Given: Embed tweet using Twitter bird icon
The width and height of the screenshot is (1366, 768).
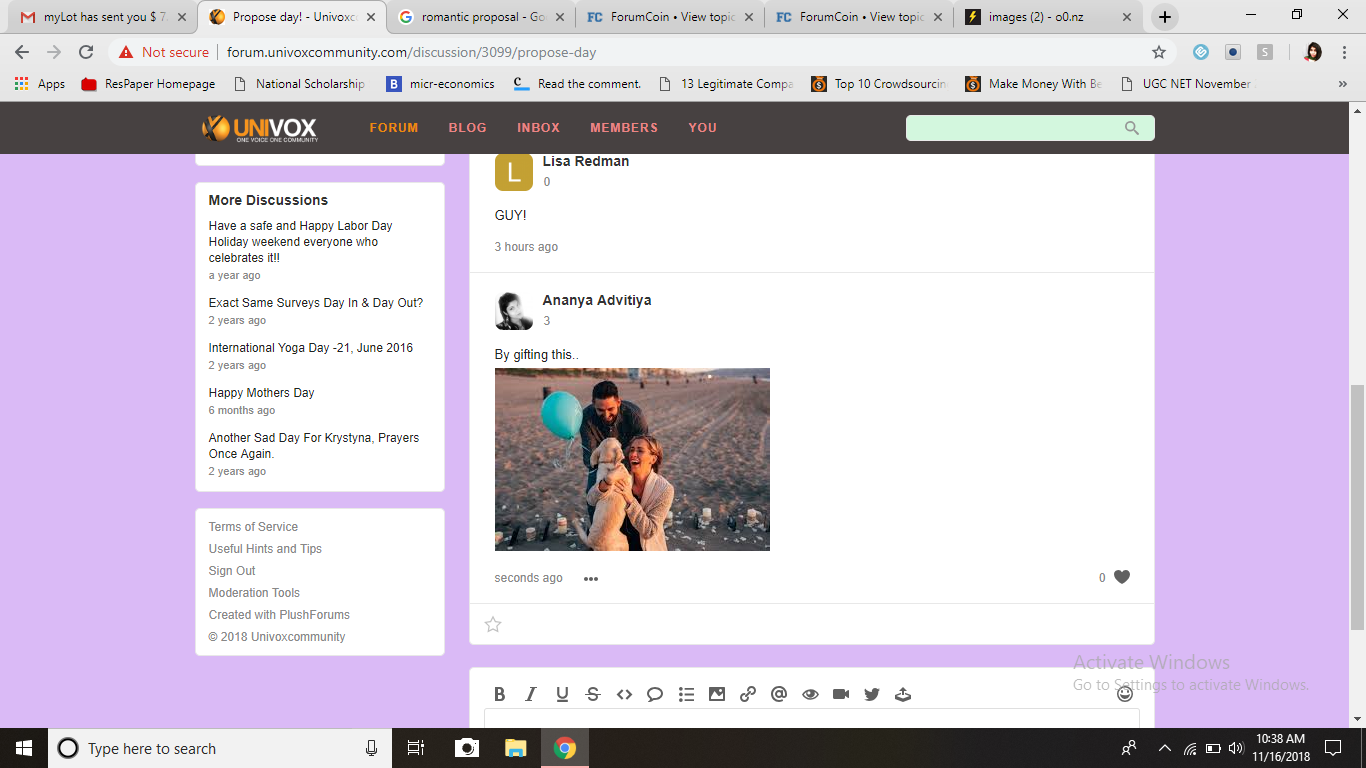Looking at the screenshot, I should click(872, 694).
